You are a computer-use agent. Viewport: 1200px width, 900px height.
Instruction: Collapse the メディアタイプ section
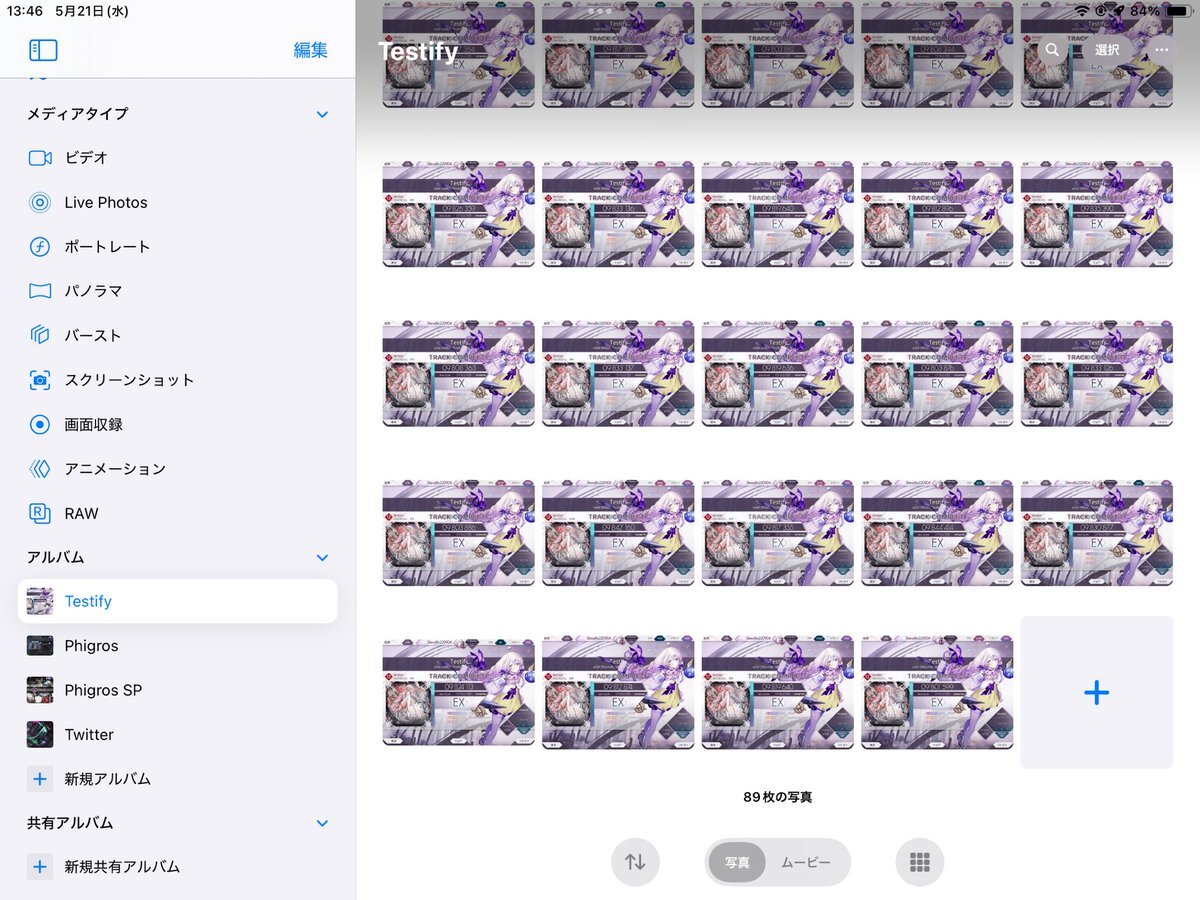[x=322, y=114]
